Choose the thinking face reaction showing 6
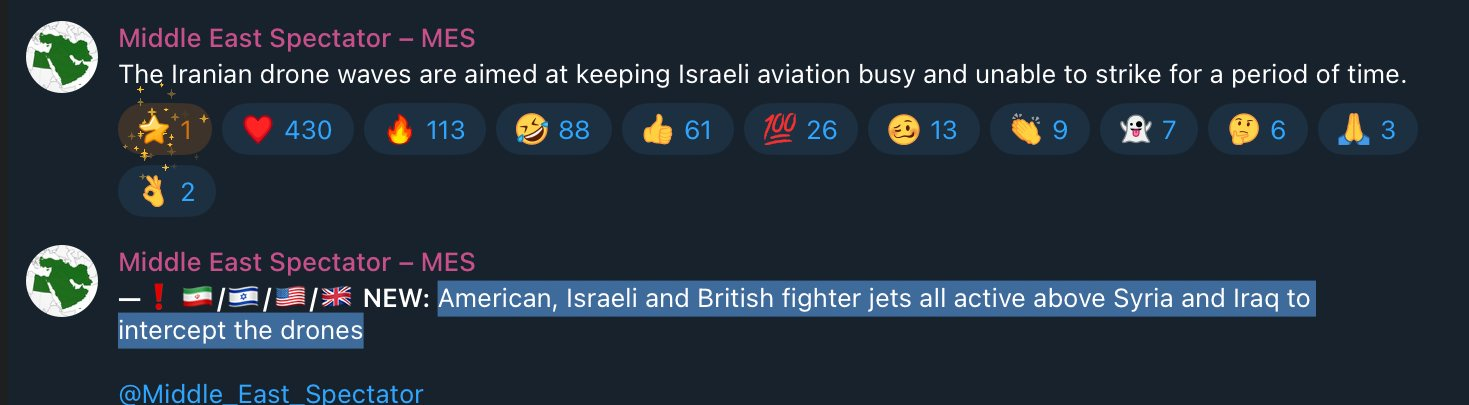Screen dimensions: 1469x405 [1147, 130]
